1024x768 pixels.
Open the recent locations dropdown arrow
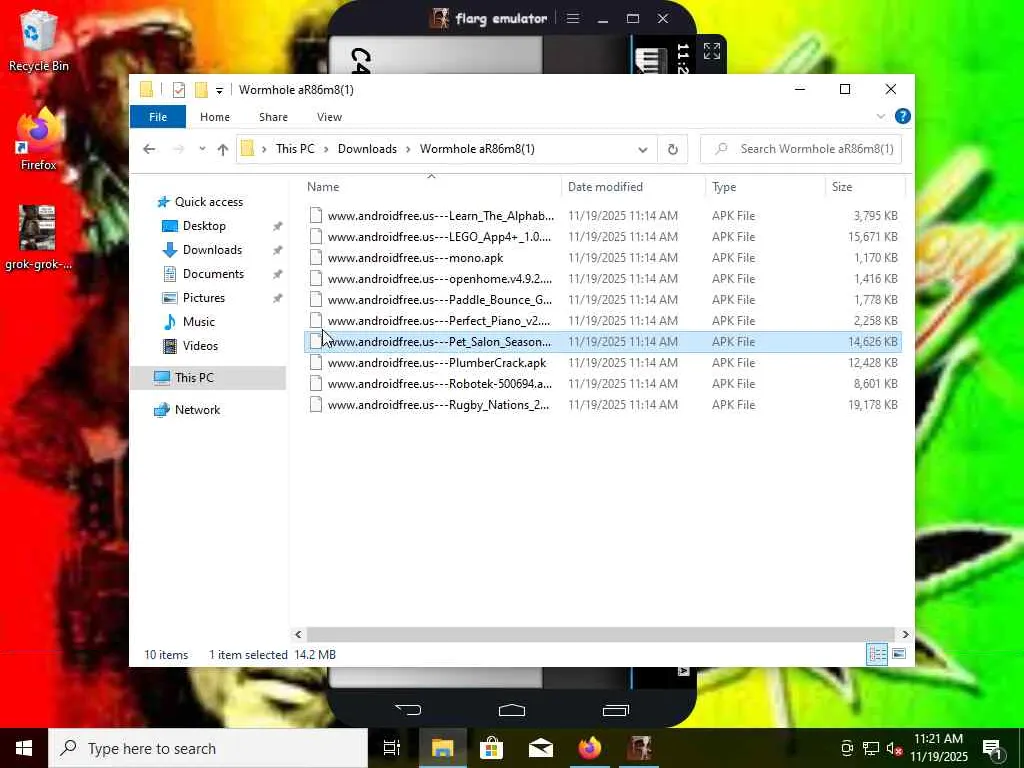[202, 149]
